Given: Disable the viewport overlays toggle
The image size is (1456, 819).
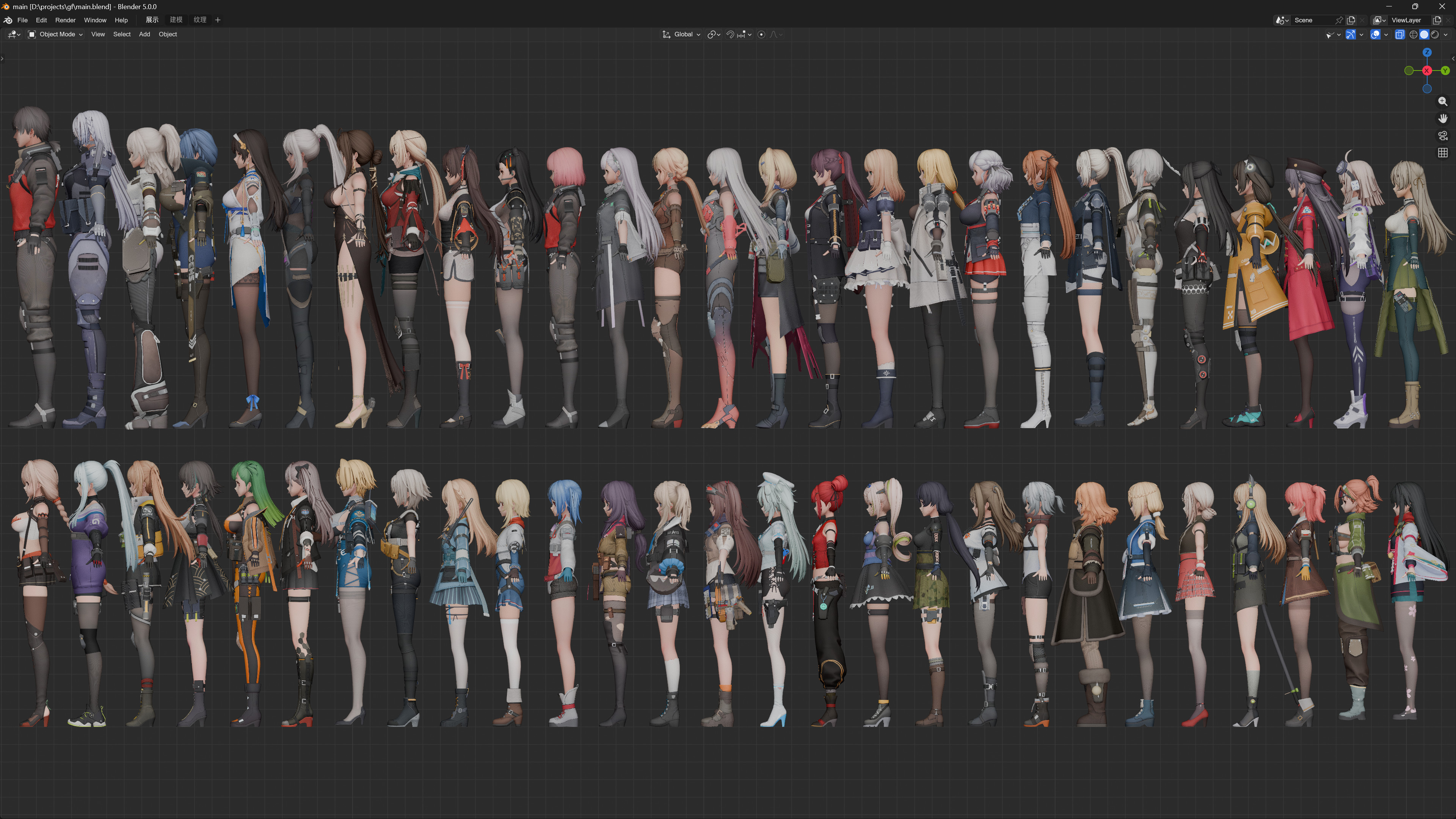Looking at the screenshot, I should pyautogui.click(x=1375, y=35).
